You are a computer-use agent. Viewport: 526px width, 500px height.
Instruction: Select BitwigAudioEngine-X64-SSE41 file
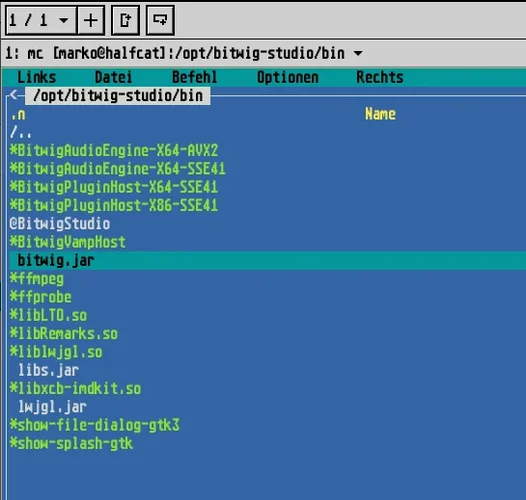pyautogui.click(x=118, y=169)
